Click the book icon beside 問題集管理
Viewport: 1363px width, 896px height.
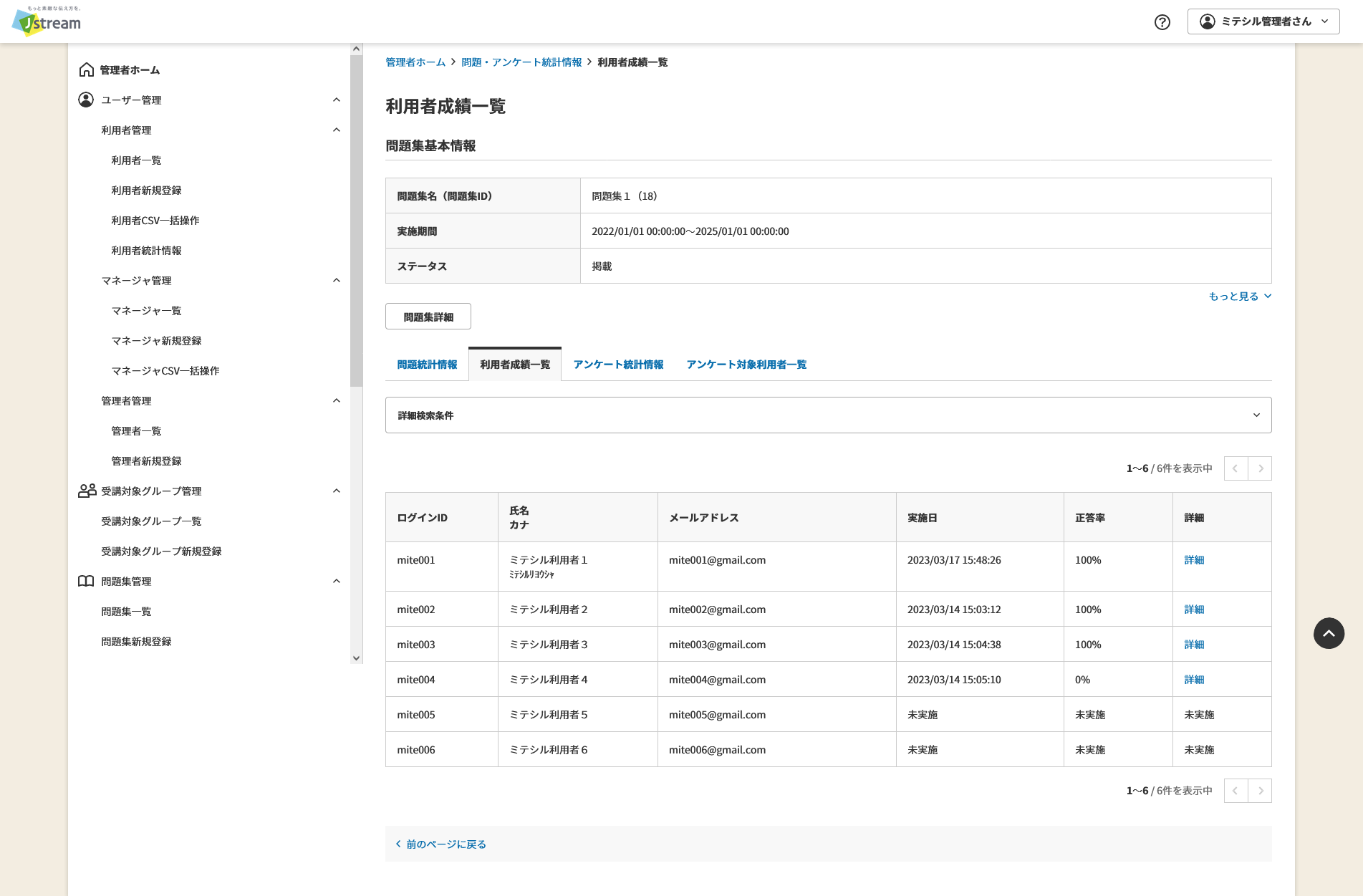[x=86, y=581]
